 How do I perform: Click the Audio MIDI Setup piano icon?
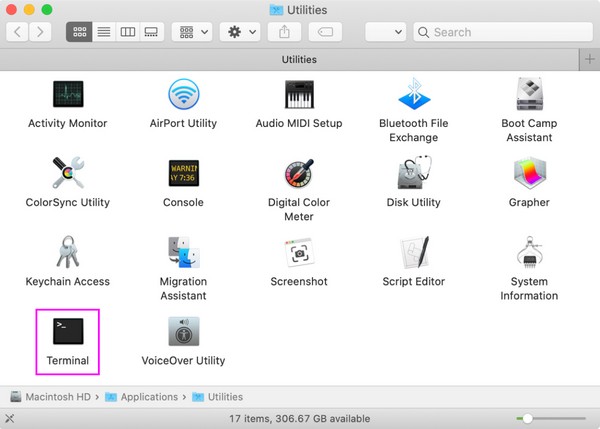click(x=299, y=94)
